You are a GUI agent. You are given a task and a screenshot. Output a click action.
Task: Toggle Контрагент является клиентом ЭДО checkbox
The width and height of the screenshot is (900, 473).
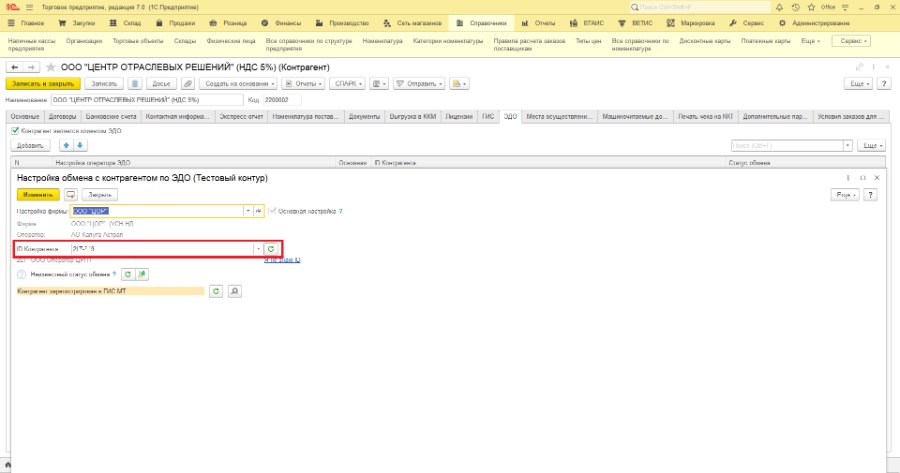(15, 131)
